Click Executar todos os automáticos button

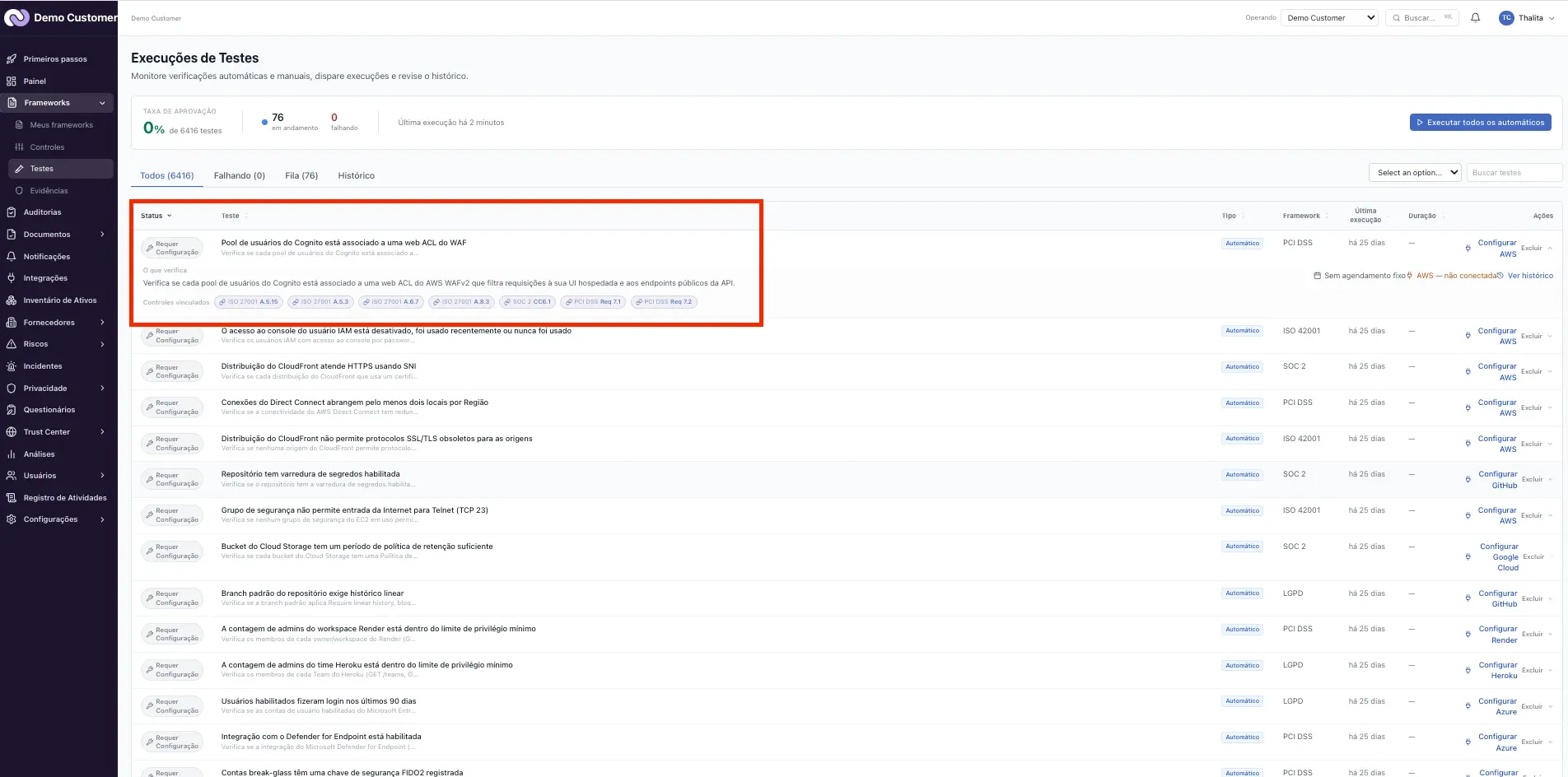pyautogui.click(x=1480, y=123)
